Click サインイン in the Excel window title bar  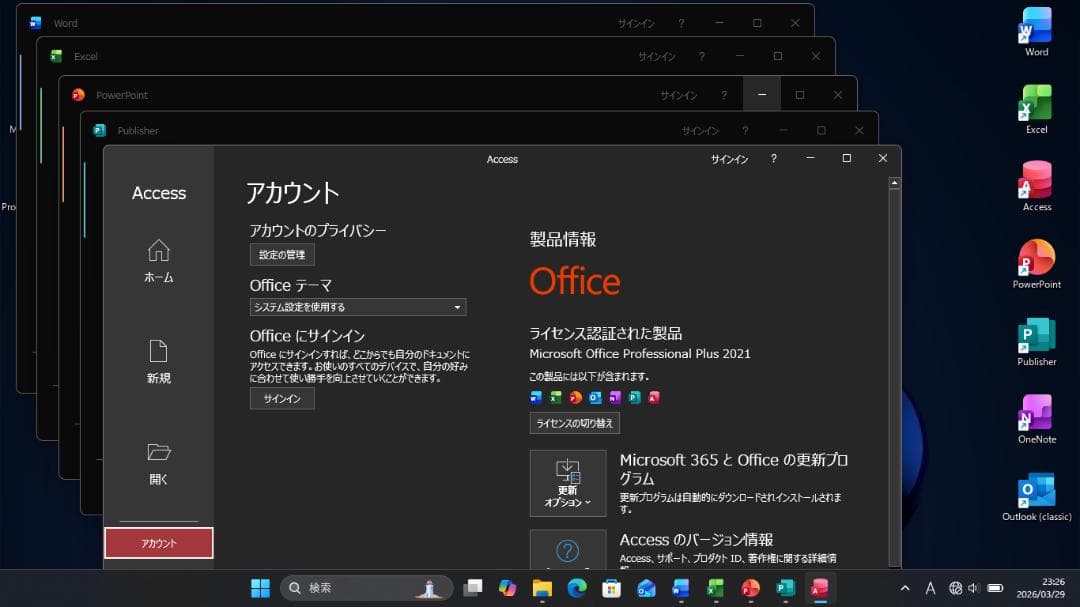coord(656,56)
